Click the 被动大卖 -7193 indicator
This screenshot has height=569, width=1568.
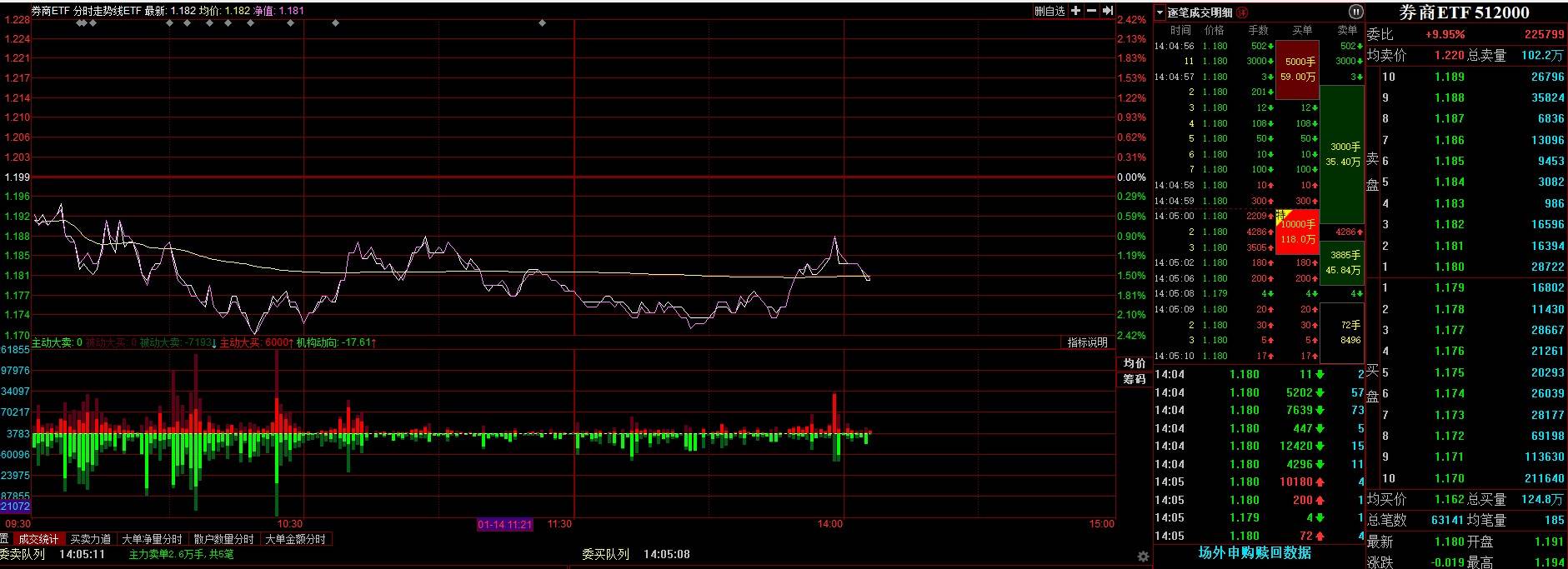coord(178,342)
